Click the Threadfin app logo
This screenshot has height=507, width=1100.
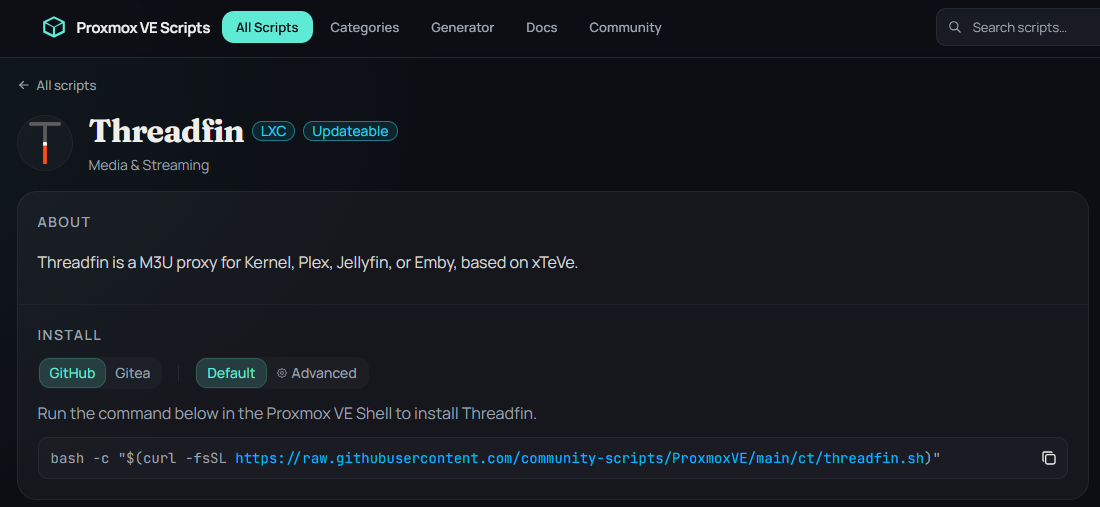click(45, 143)
